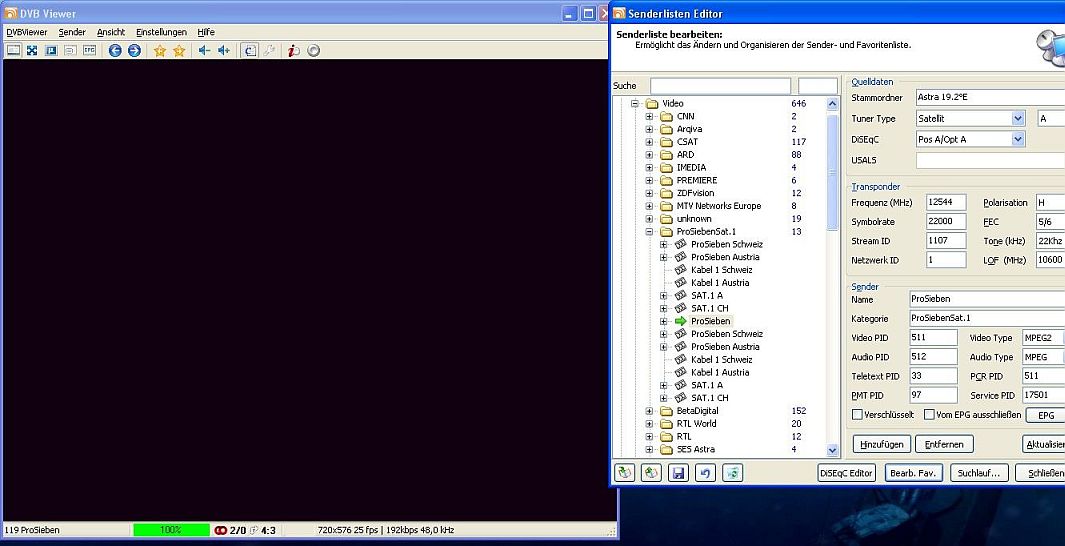
Task: Open the Sender menu
Action: pyautogui.click(x=72, y=32)
